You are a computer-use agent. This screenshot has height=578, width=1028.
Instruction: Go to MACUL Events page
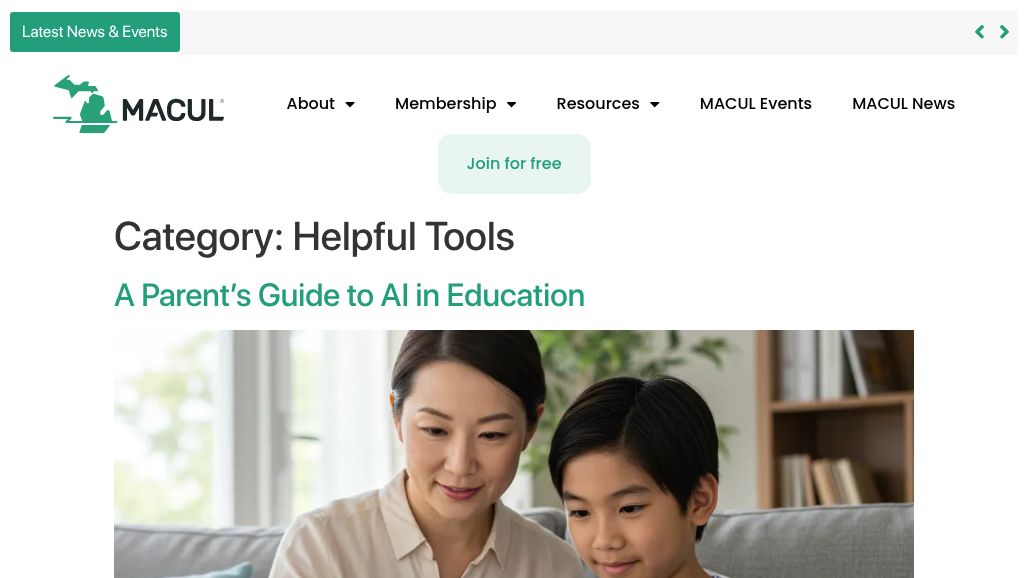click(x=755, y=104)
